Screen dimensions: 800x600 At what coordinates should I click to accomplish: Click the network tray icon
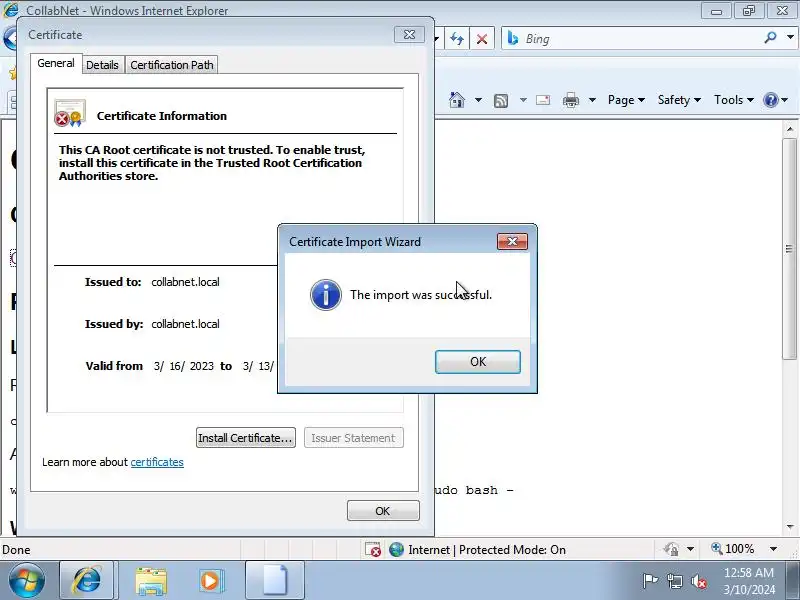(674, 581)
